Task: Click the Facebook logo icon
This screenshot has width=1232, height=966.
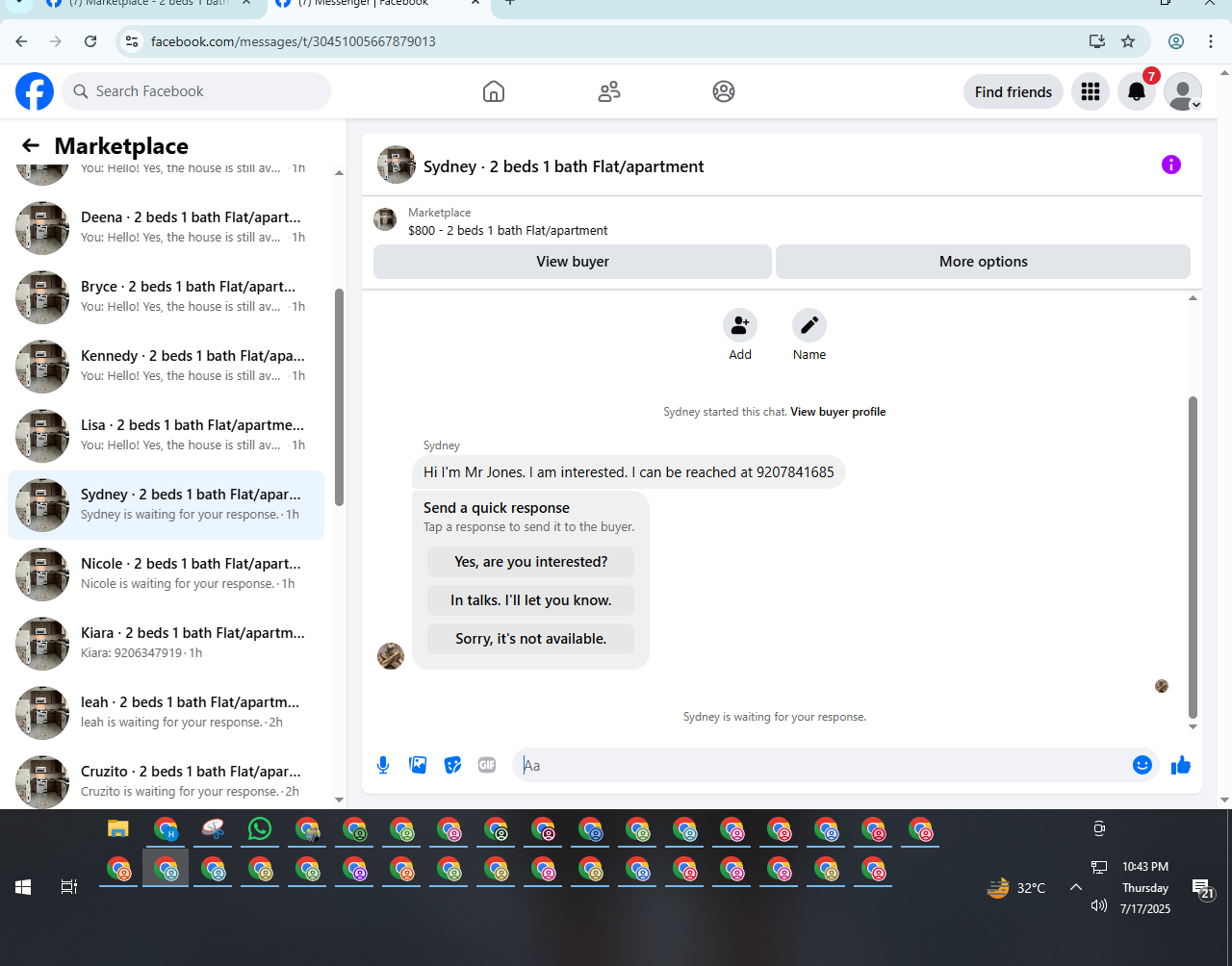Action: tap(35, 91)
